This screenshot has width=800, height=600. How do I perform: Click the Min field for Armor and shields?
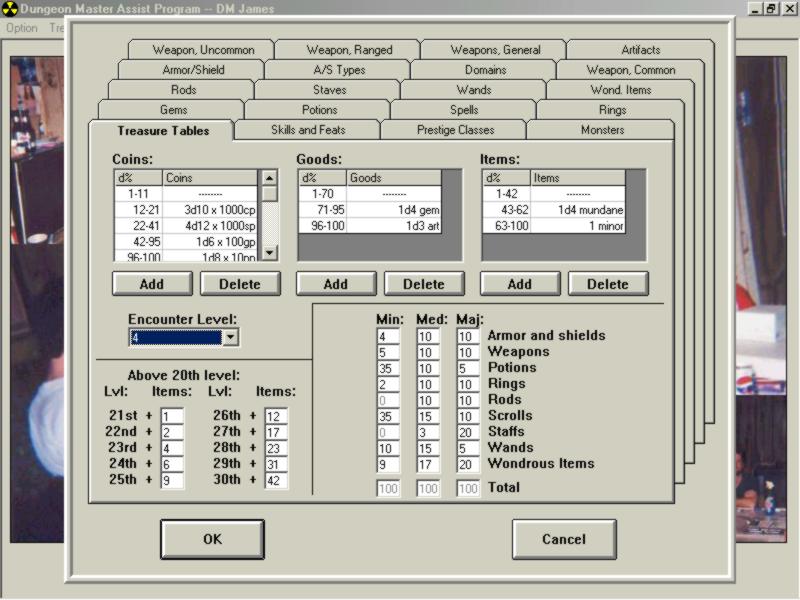(x=388, y=336)
